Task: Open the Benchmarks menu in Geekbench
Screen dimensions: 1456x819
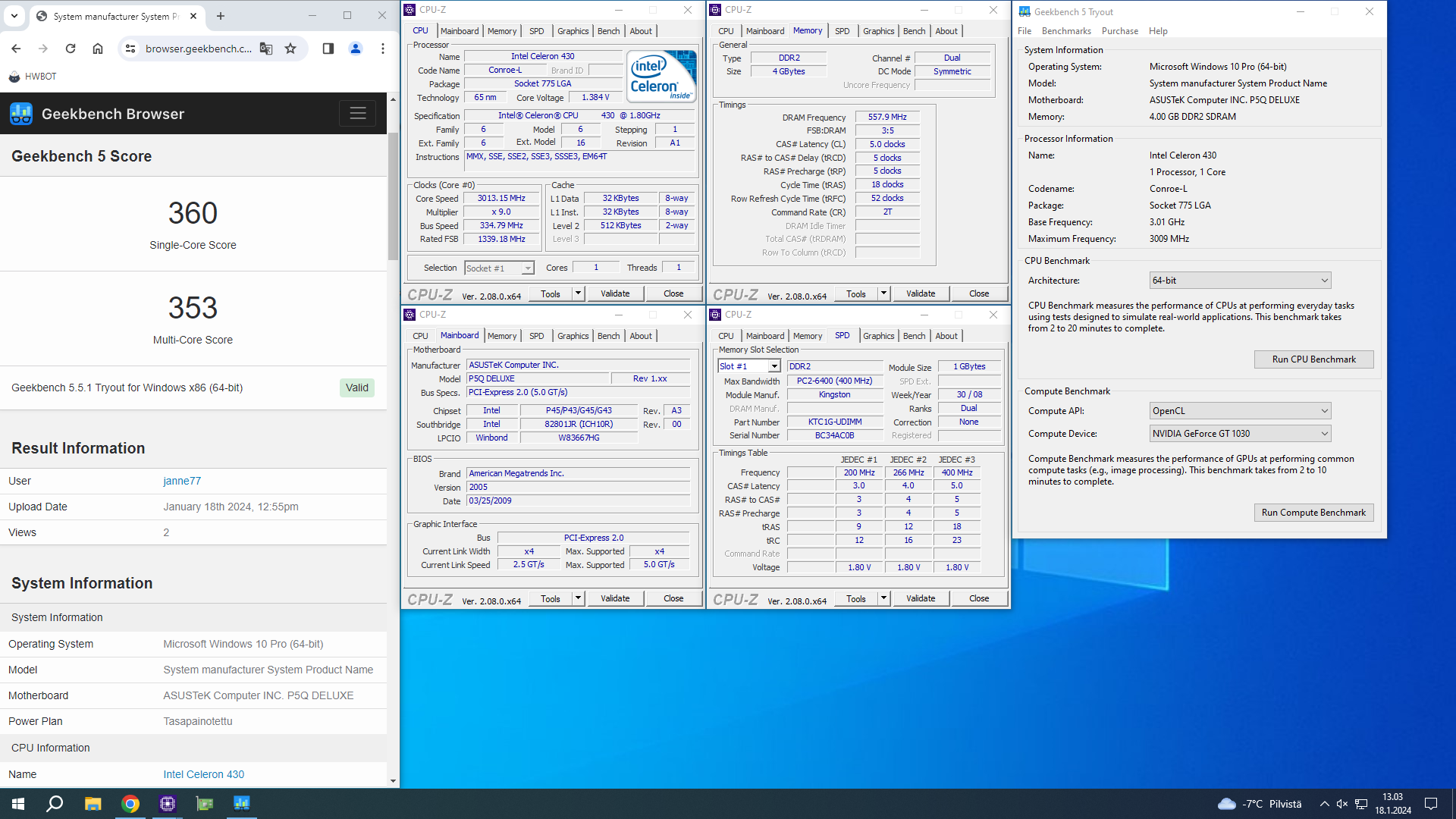Action: coord(1066,31)
